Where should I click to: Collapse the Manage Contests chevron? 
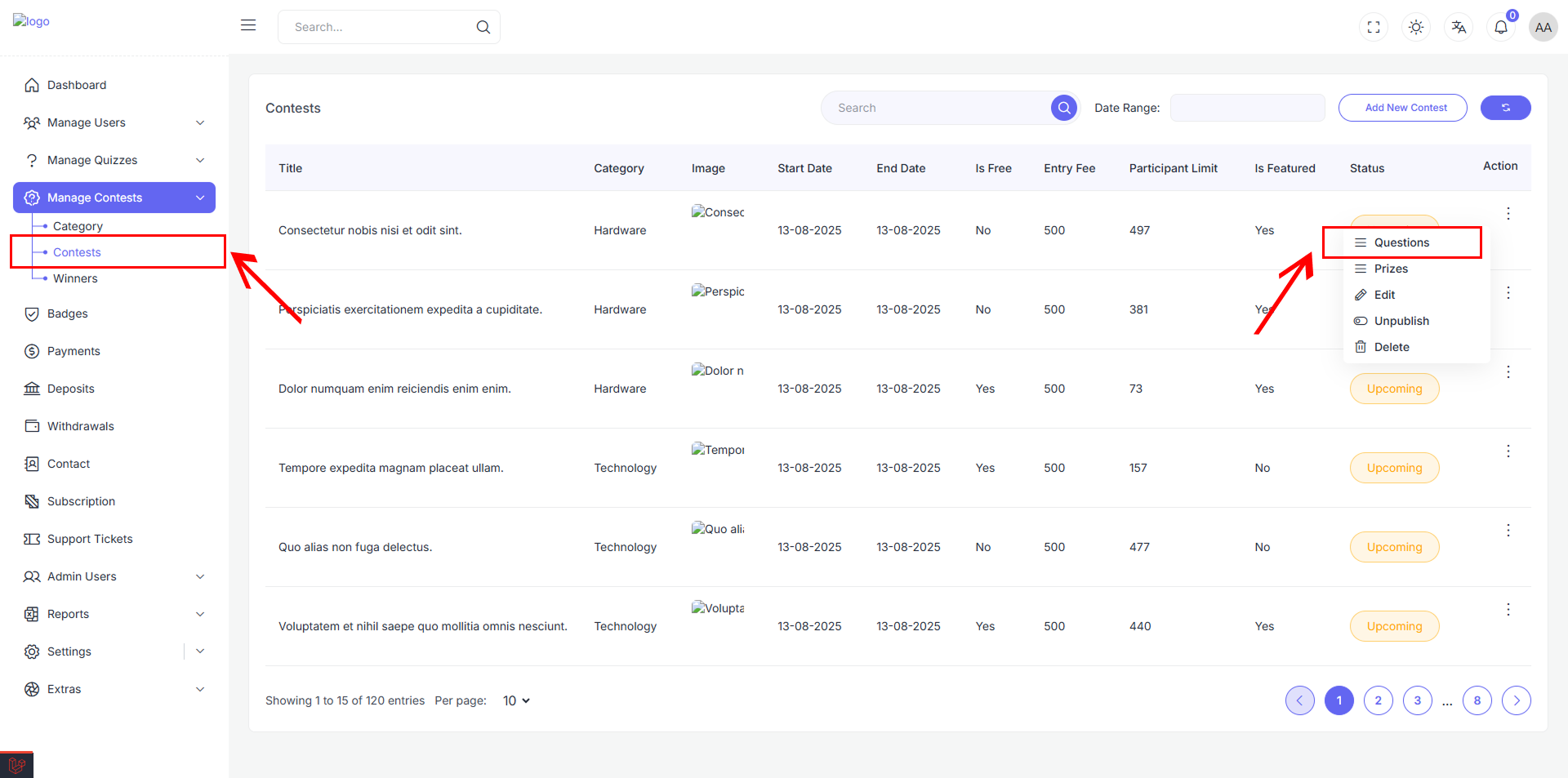coord(200,198)
